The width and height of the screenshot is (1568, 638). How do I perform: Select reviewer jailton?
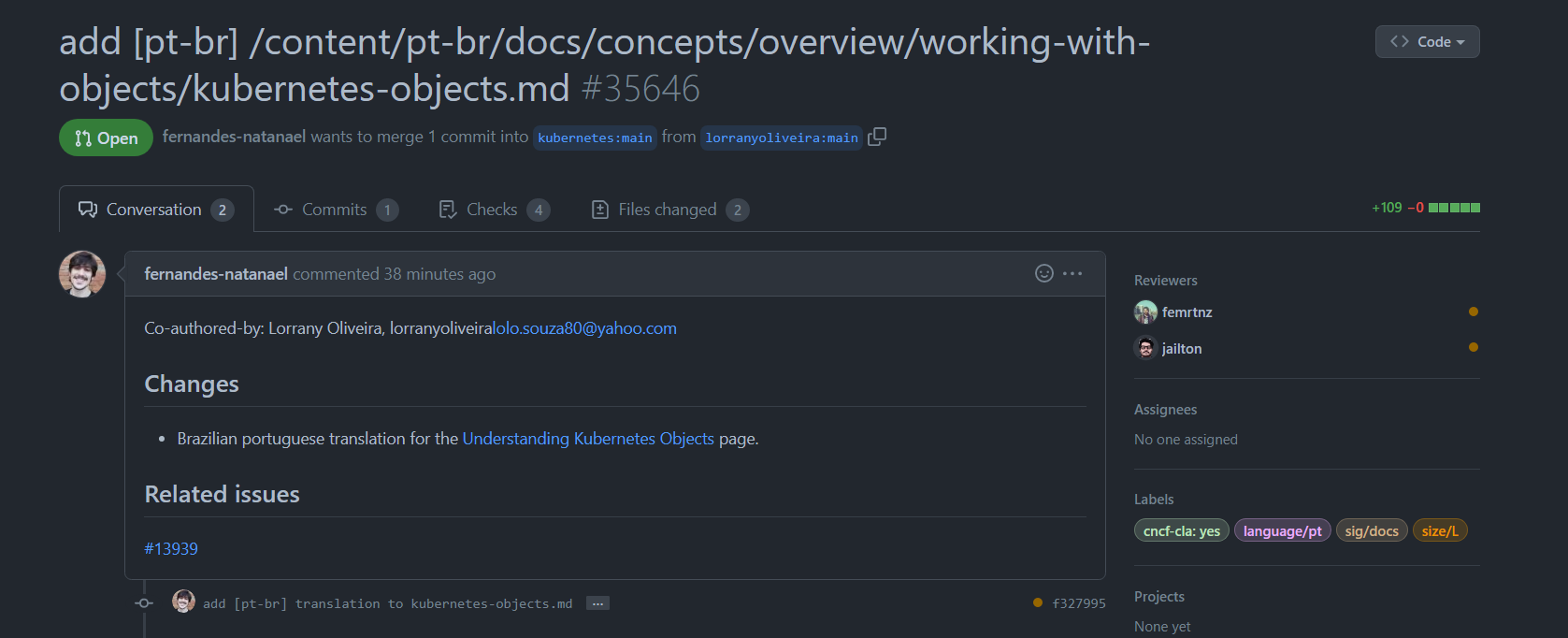coord(1182,349)
